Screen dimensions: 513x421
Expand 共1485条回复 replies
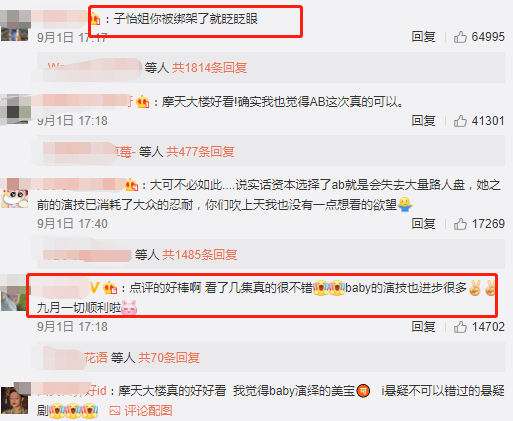click(199, 255)
